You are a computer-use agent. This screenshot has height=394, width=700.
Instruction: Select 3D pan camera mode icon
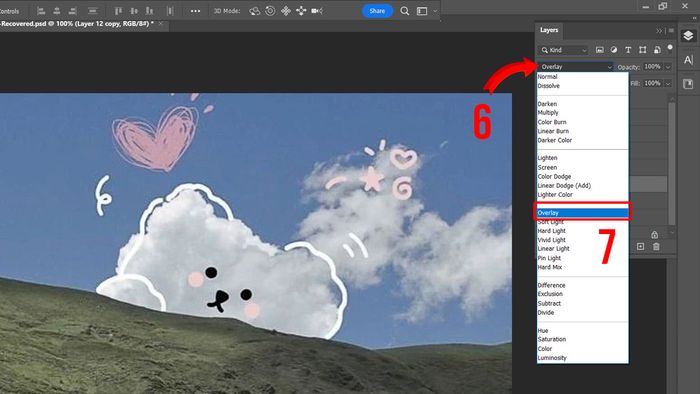[286, 11]
